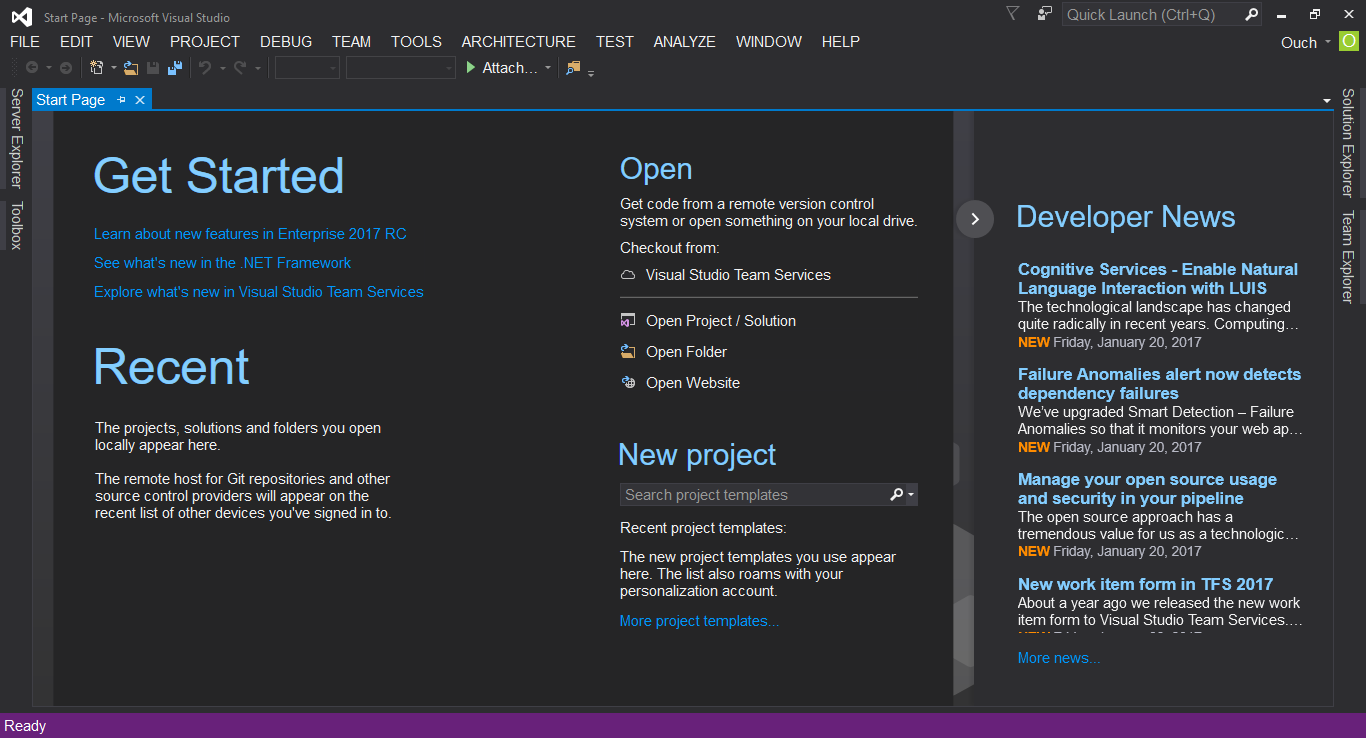Open the Solution Explorer side tab
Viewport: 1366px width, 738px height.
click(x=1348, y=143)
